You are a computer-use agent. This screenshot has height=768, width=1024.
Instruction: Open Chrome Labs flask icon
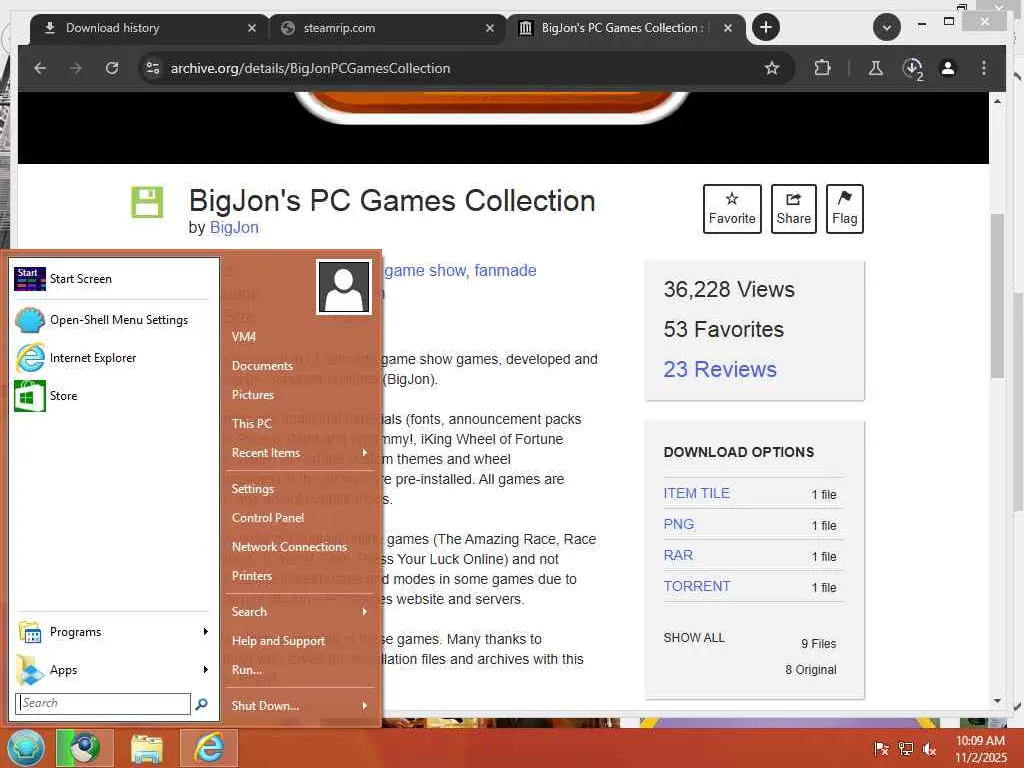tap(876, 68)
